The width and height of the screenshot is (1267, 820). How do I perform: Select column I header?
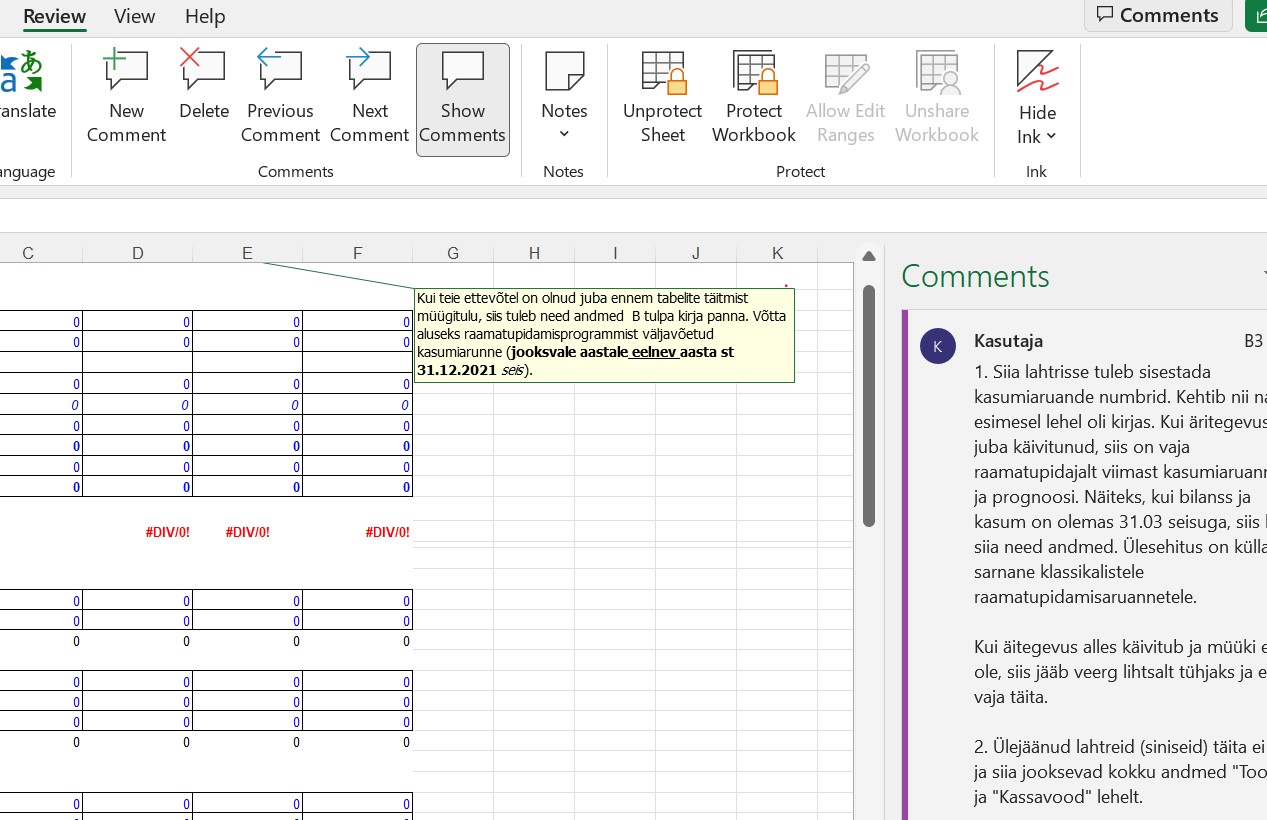[x=615, y=253]
